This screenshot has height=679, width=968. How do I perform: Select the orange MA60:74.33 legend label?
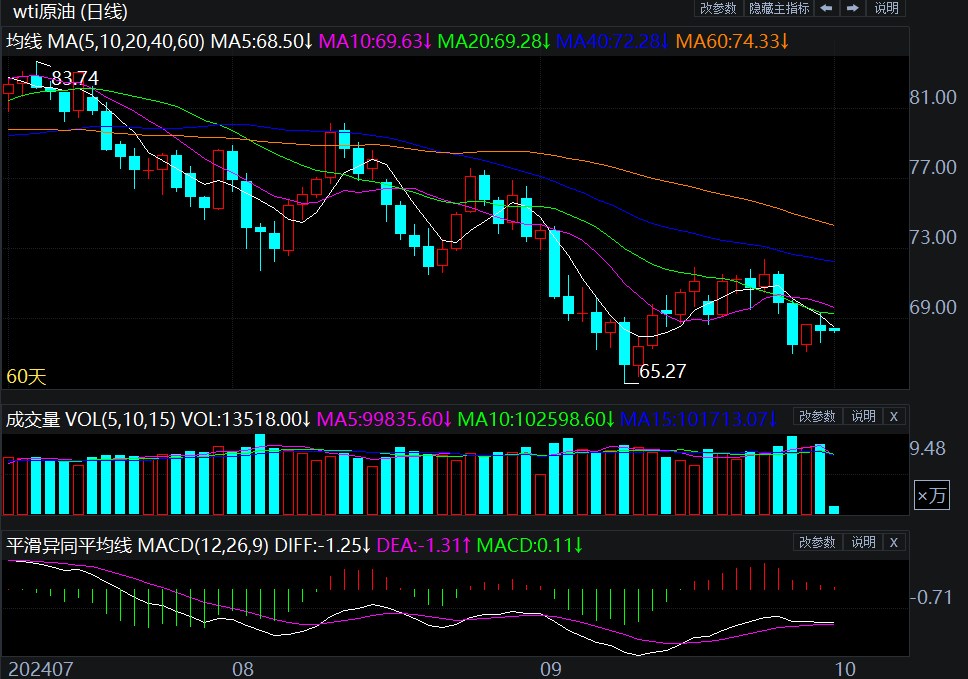click(x=733, y=41)
